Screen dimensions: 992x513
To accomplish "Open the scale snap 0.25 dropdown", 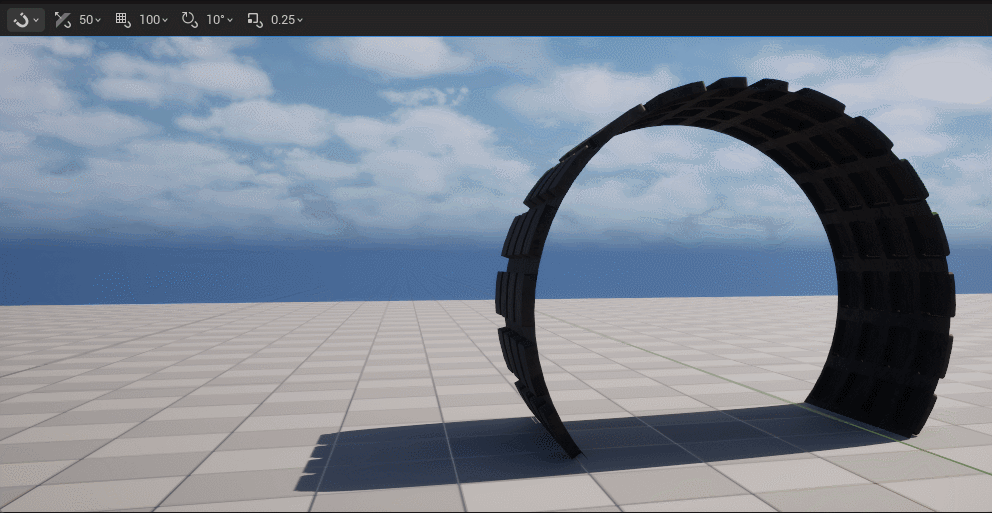I will click(287, 20).
